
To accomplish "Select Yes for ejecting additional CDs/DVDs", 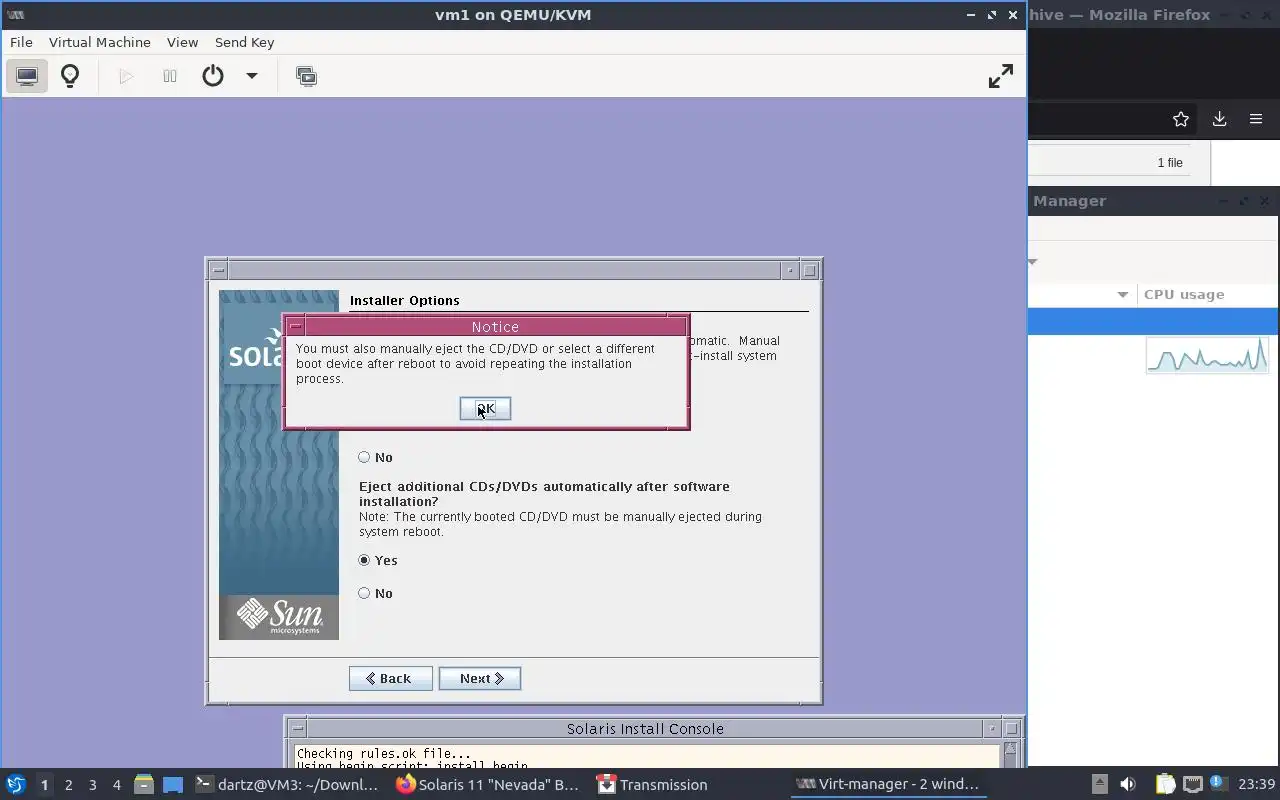I will pos(364,560).
